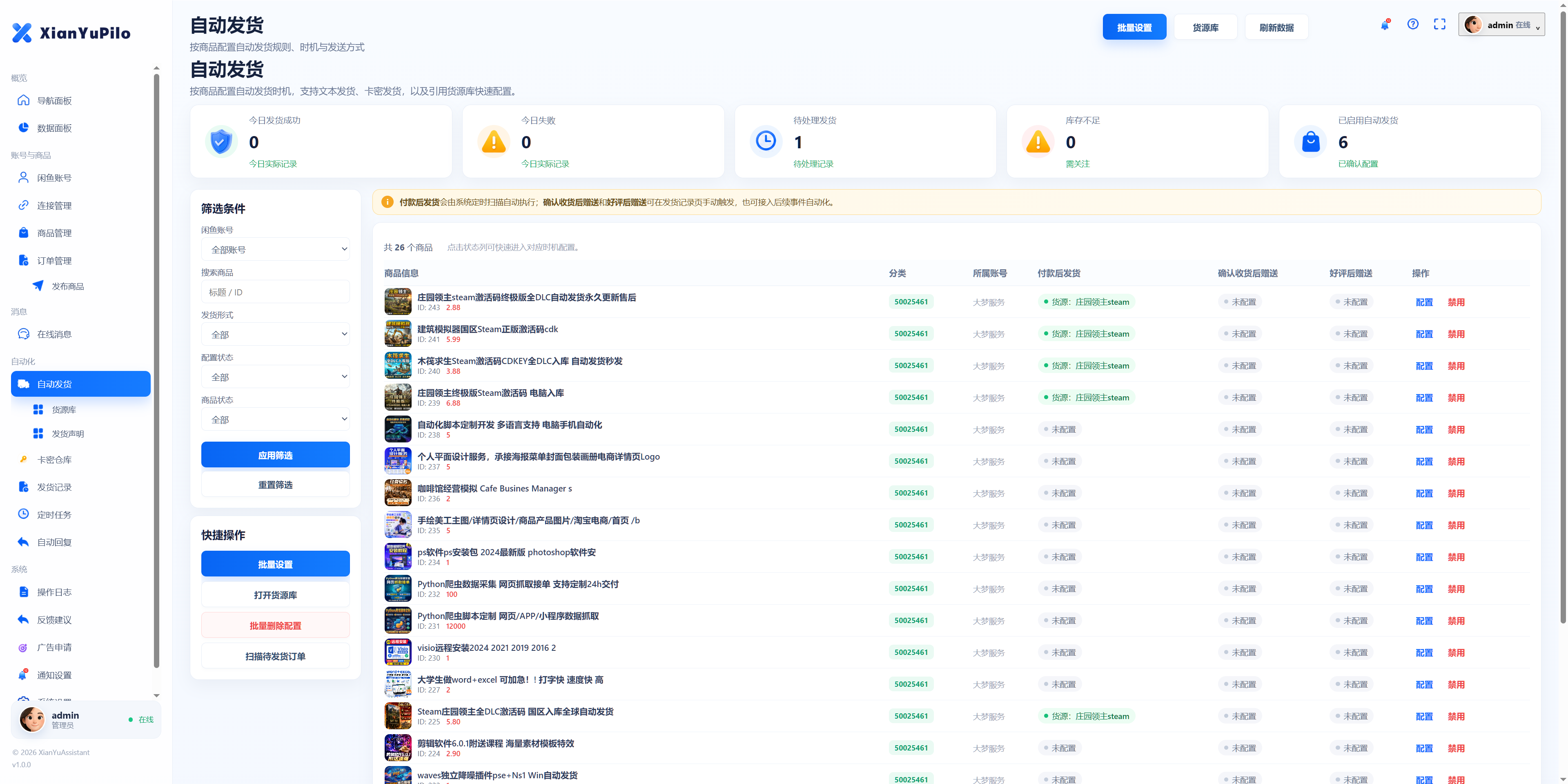The height and width of the screenshot is (784, 1568).
Task: Click the help question-mark icon
Action: [x=1413, y=25]
